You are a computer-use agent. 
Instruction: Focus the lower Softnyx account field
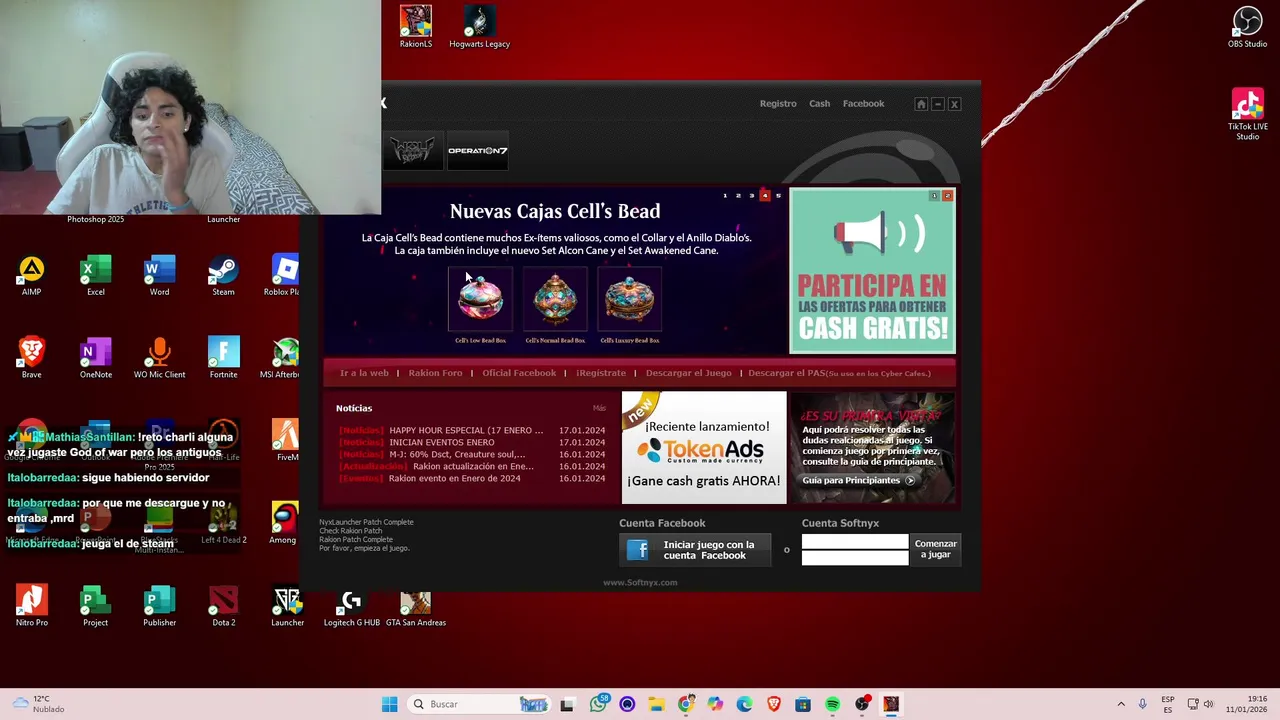(x=855, y=558)
